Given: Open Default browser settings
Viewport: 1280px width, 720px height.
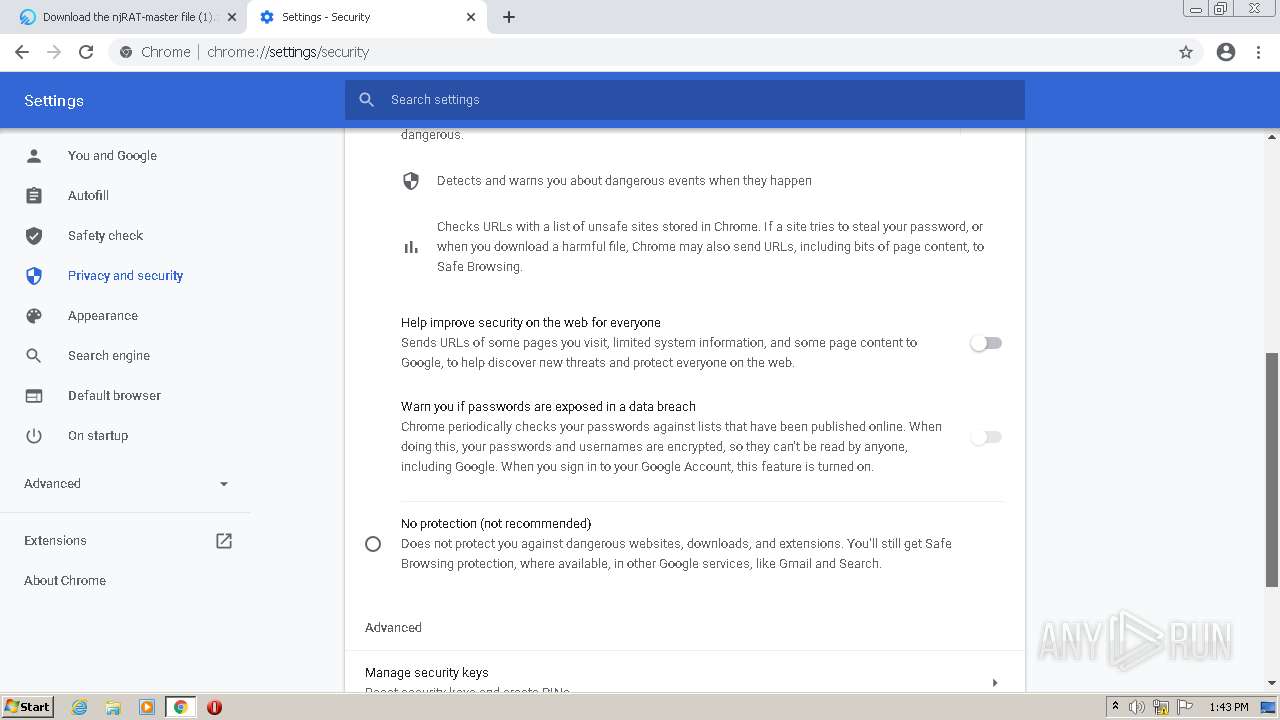Looking at the screenshot, I should pos(114,395).
